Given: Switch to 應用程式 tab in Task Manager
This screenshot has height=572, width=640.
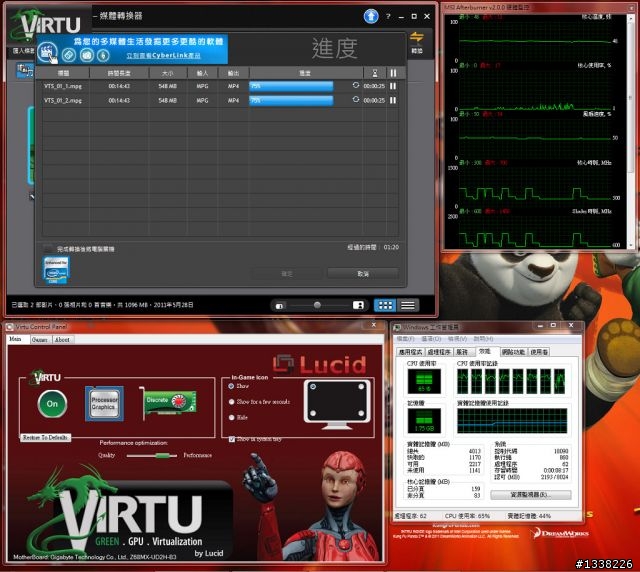Looking at the screenshot, I should (410, 352).
